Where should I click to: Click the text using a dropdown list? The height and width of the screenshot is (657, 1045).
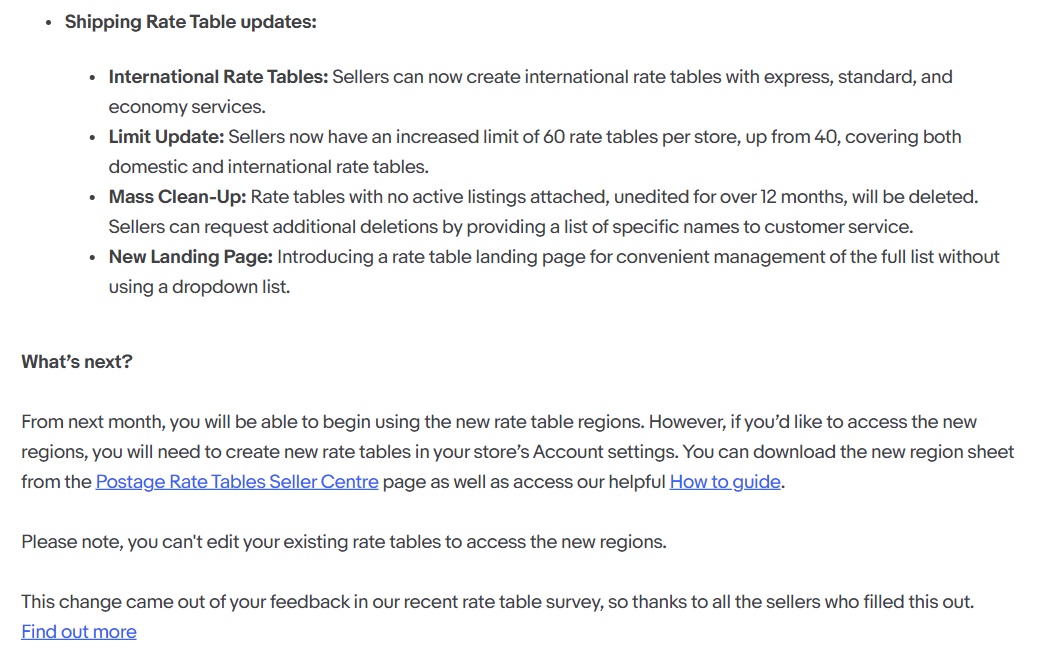199,287
